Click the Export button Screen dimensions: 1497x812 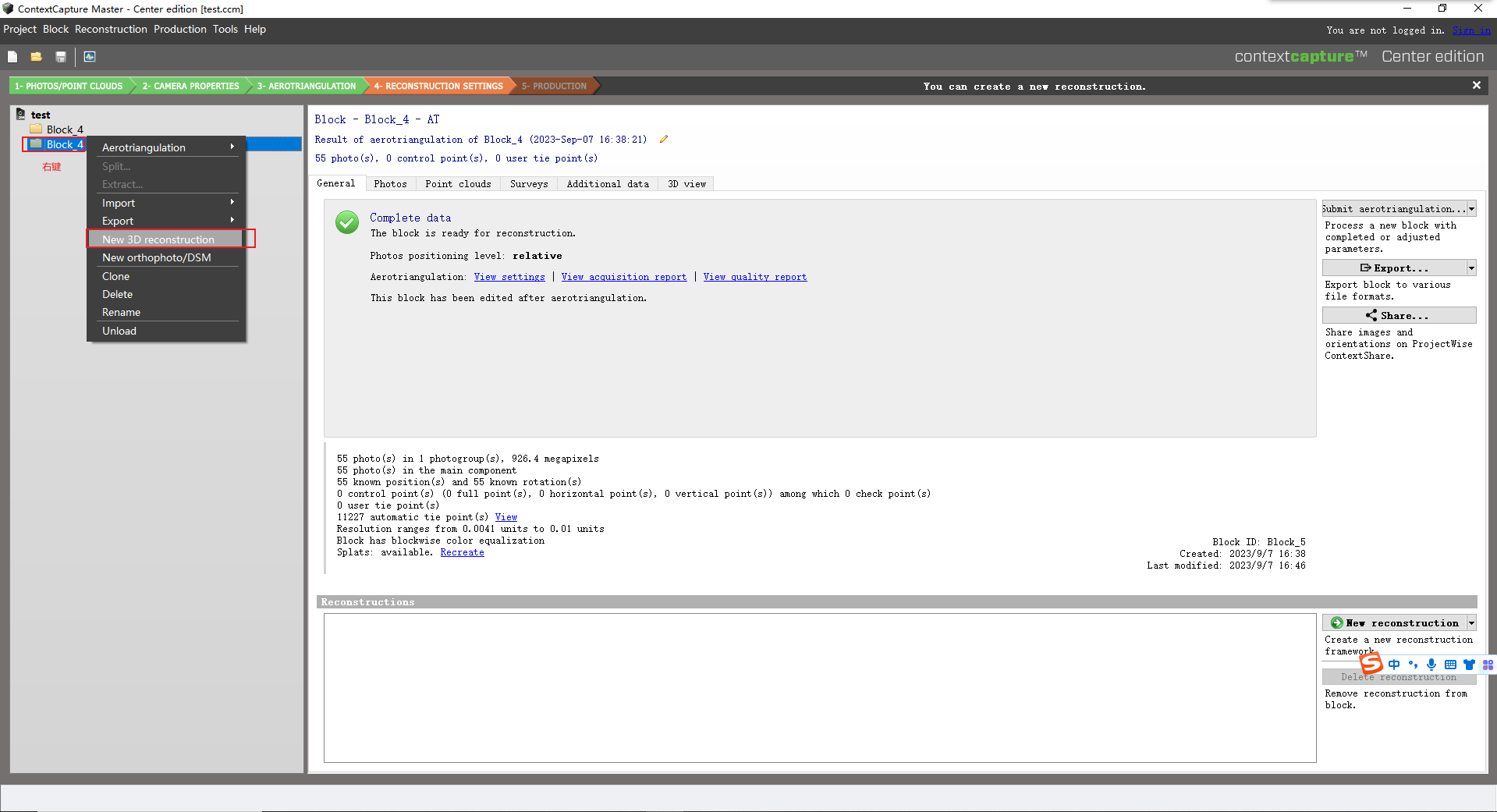(1394, 268)
